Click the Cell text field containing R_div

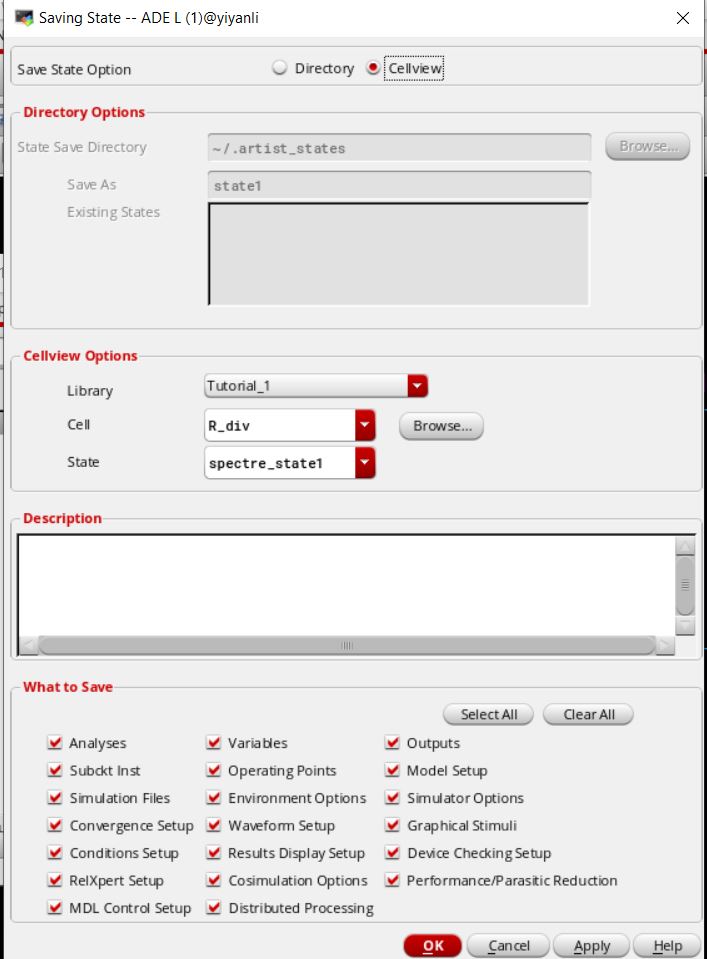(280, 426)
